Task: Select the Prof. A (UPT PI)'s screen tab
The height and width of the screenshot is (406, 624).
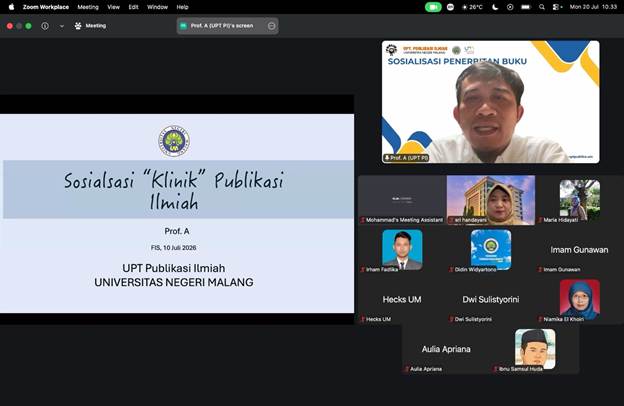Action: (x=227, y=26)
